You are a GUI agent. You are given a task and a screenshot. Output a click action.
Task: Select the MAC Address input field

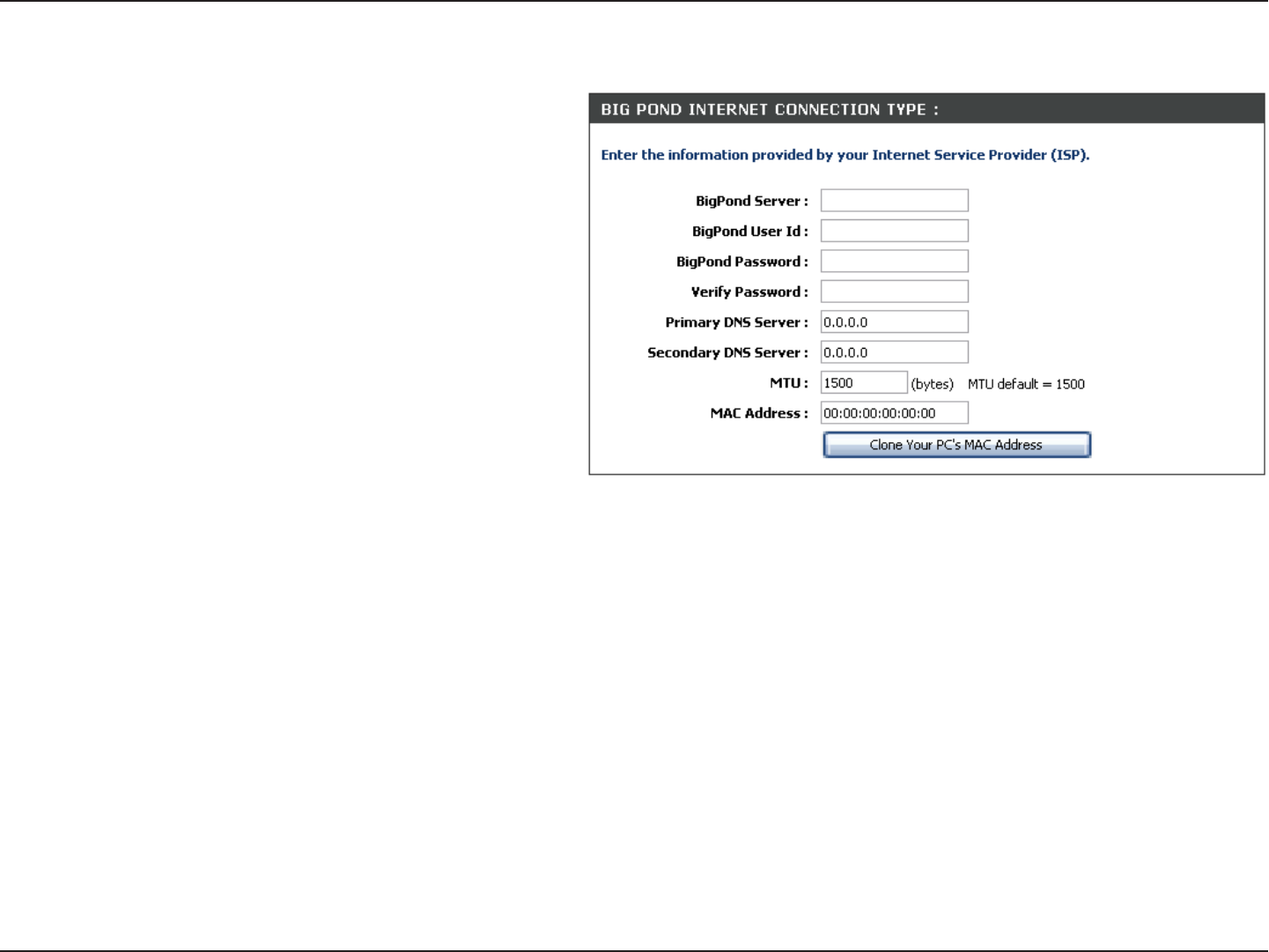pyautogui.click(x=895, y=413)
